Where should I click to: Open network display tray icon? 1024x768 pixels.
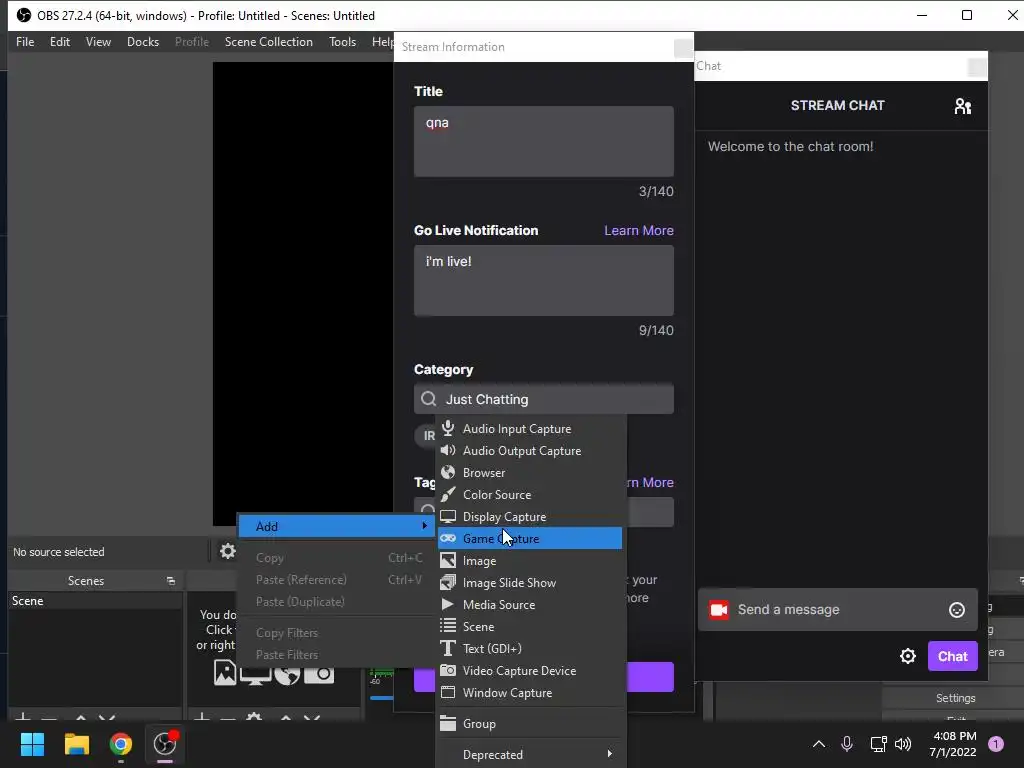[878, 744]
